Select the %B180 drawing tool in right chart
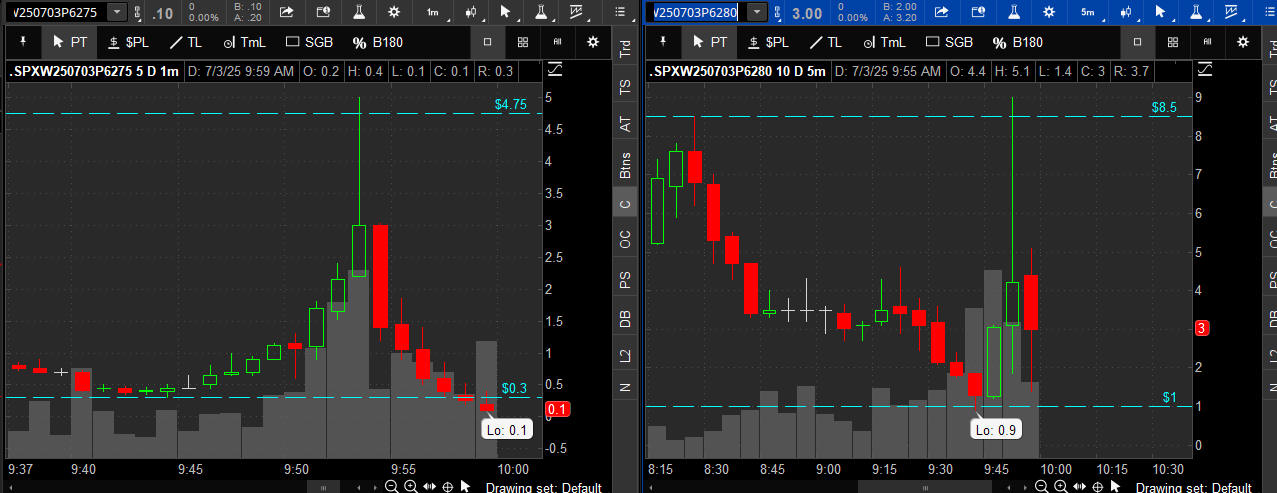 [1017, 42]
